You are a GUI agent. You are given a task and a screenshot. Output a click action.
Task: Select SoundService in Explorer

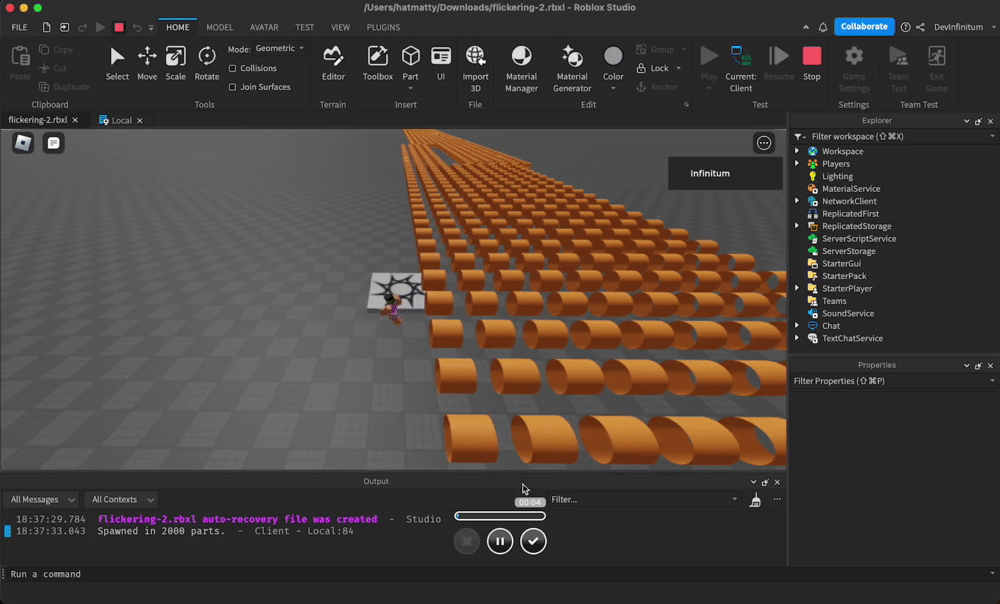[848, 313]
